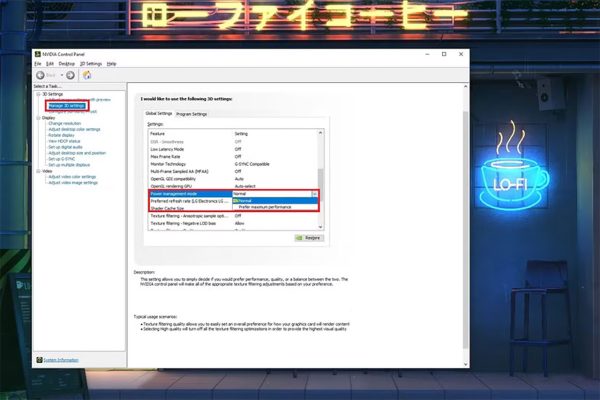
Task: Switch to the Program Settings tab
Action: click(x=193, y=114)
